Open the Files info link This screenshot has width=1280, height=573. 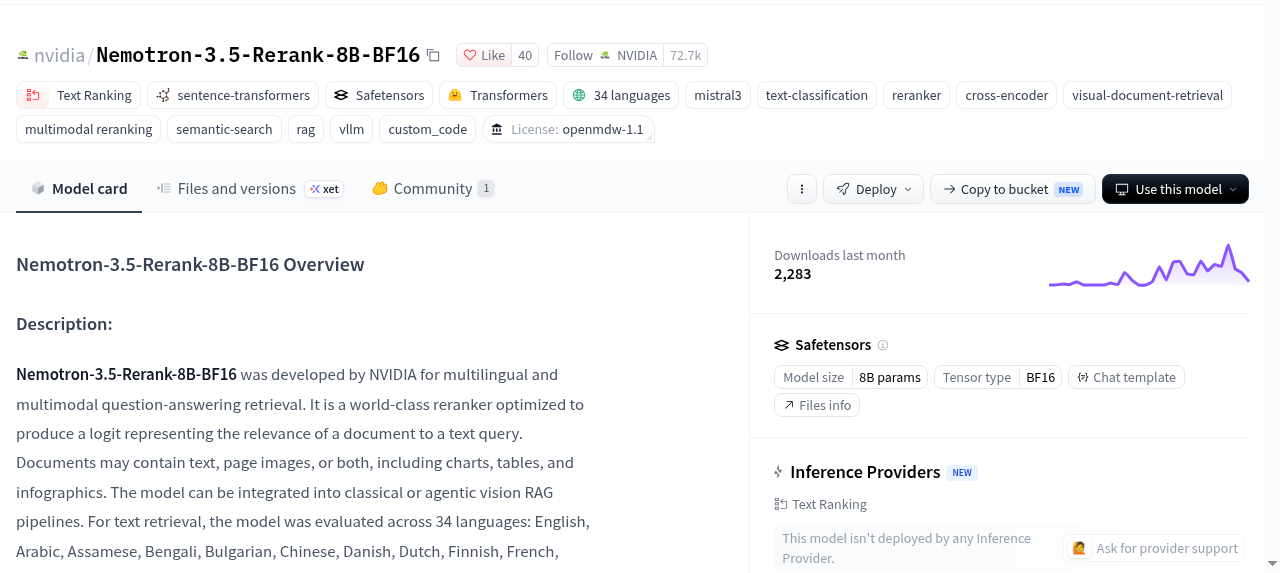pyautogui.click(x=817, y=405)
